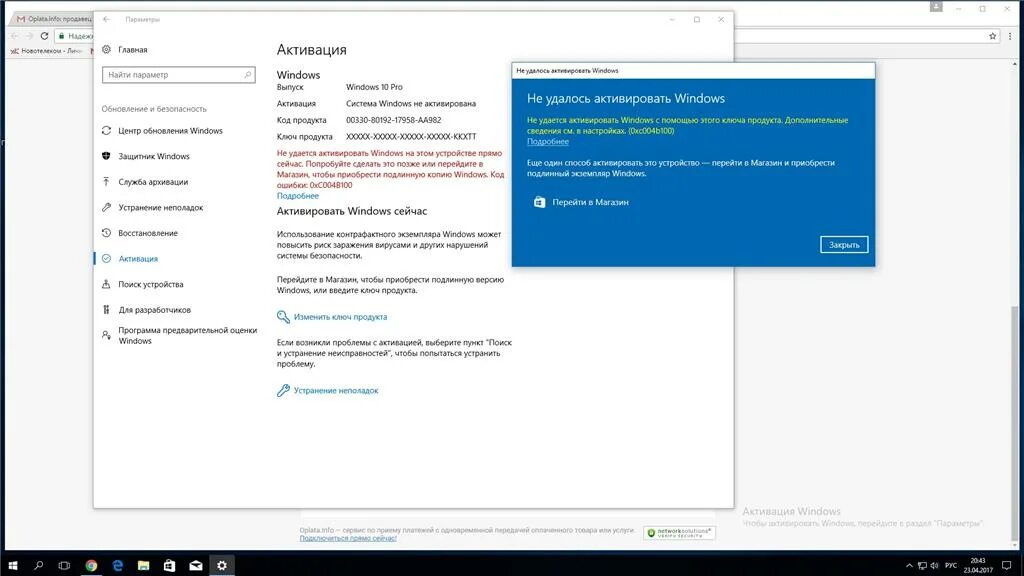Screen dimensions: 1024x576
Task: Click Закрыть button in activation dialog
Action: 844,245
